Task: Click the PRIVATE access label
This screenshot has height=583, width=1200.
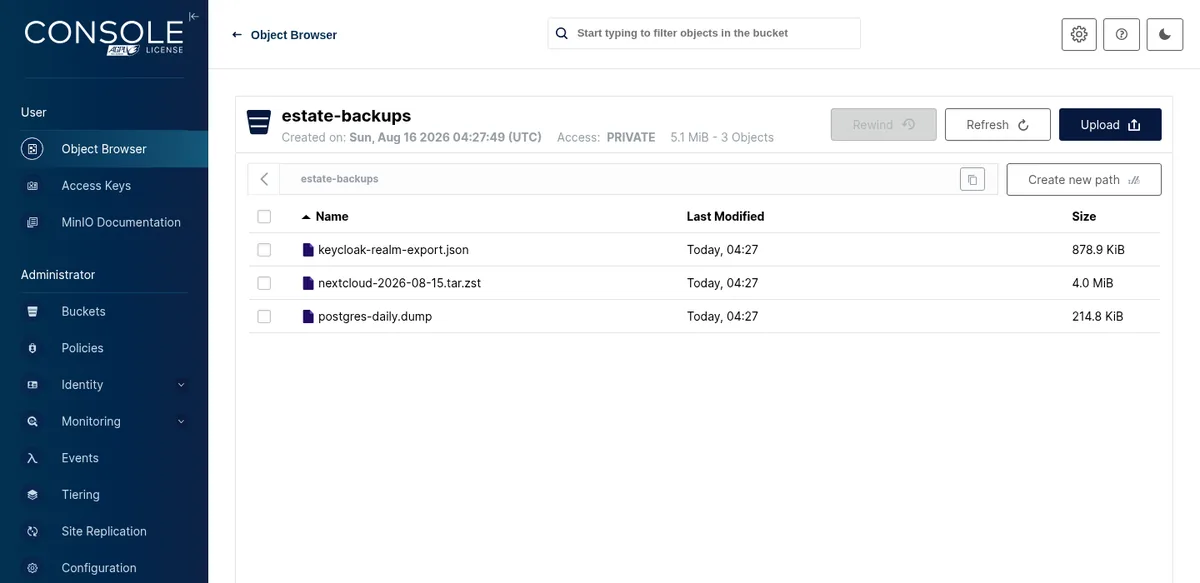Action: [631, 137]
